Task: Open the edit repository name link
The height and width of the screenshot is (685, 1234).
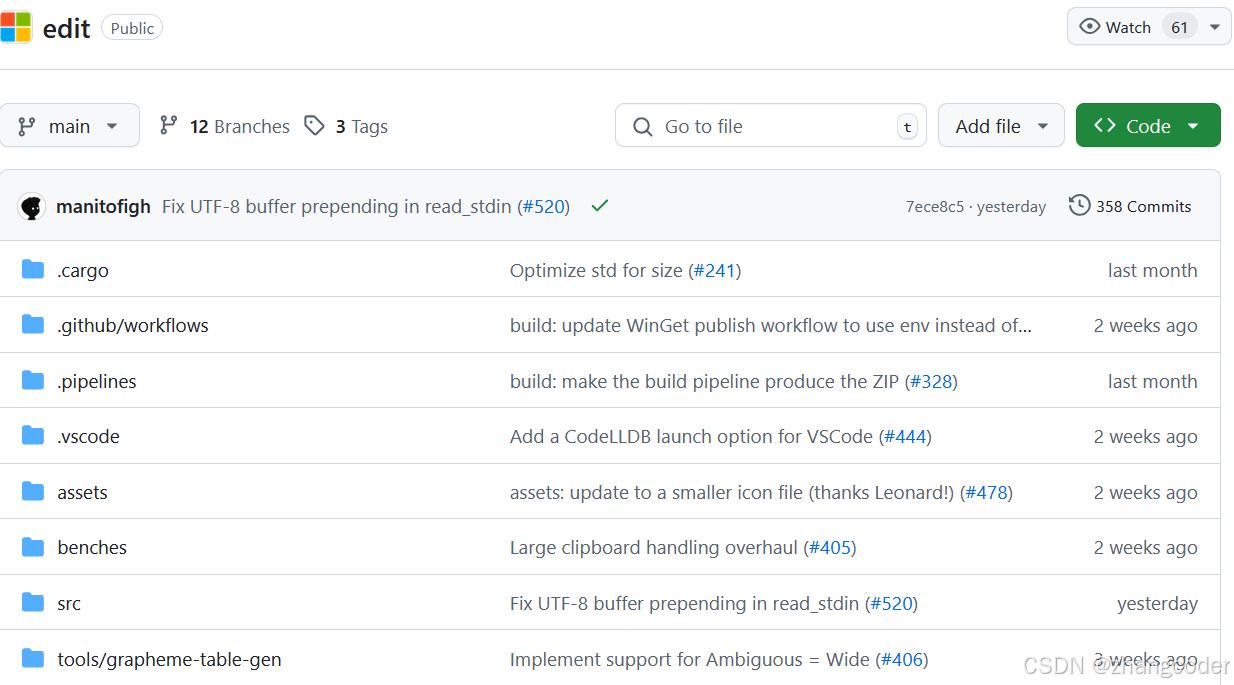Action: click(x=67, y=28)
